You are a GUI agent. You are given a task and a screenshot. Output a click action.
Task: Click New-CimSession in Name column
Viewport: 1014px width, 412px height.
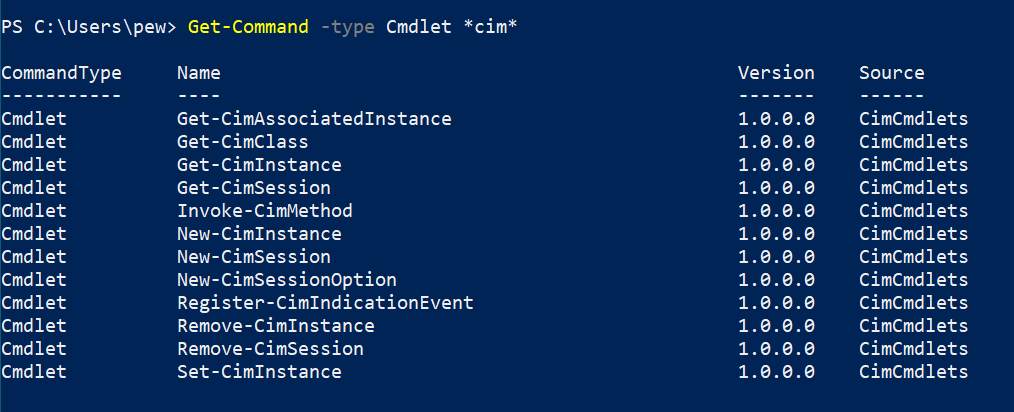(x=254, y=257)
